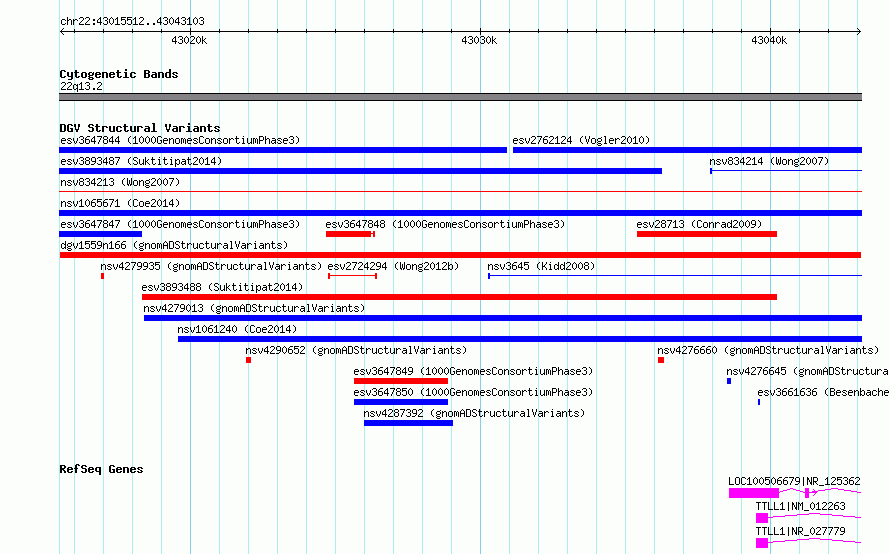Screen dimensions: 890x554
Task: Open nsv4276660 (gnomADStructuralVariants) label
Action: pyautogui.click(x=768, y=350)
